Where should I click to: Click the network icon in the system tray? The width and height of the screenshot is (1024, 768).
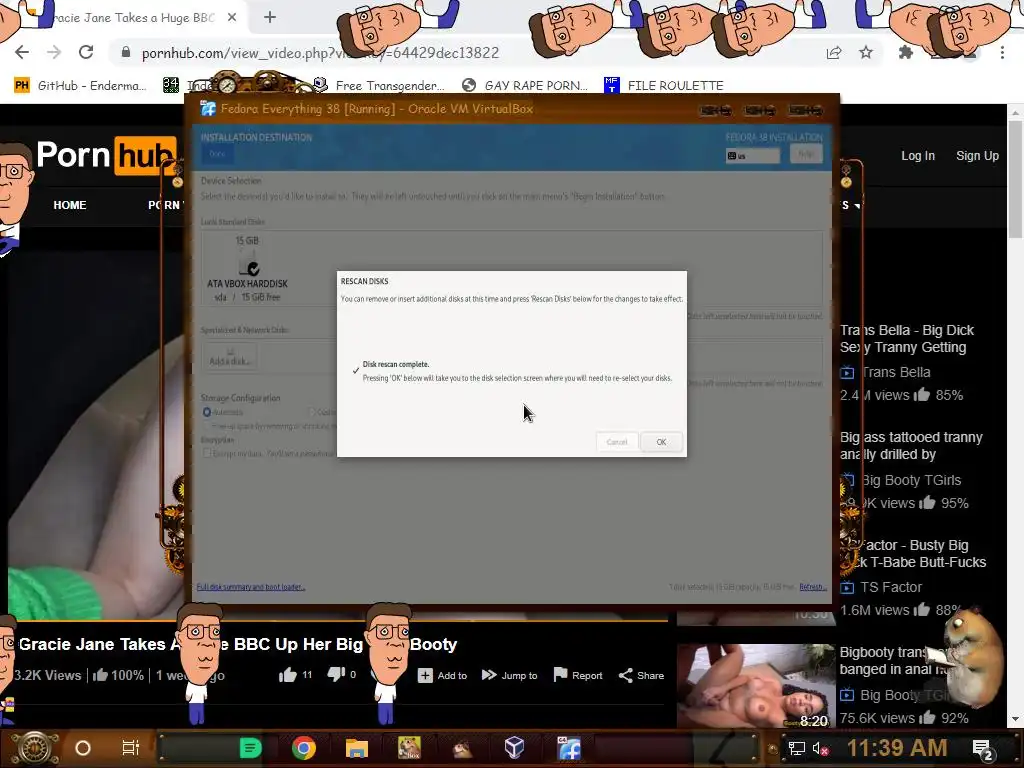click(797, 748)
